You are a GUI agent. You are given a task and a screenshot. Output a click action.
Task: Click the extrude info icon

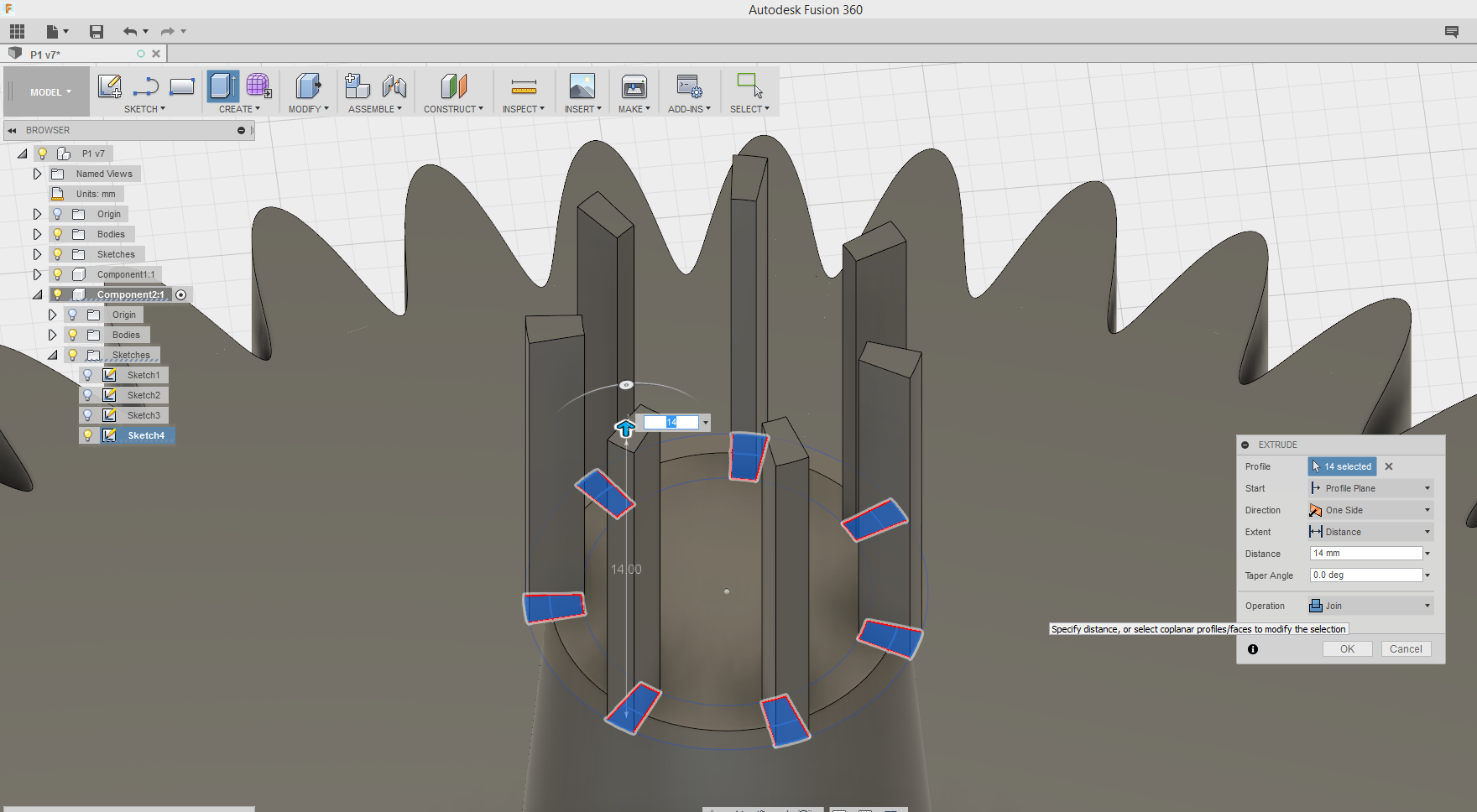click(1253, 649)
